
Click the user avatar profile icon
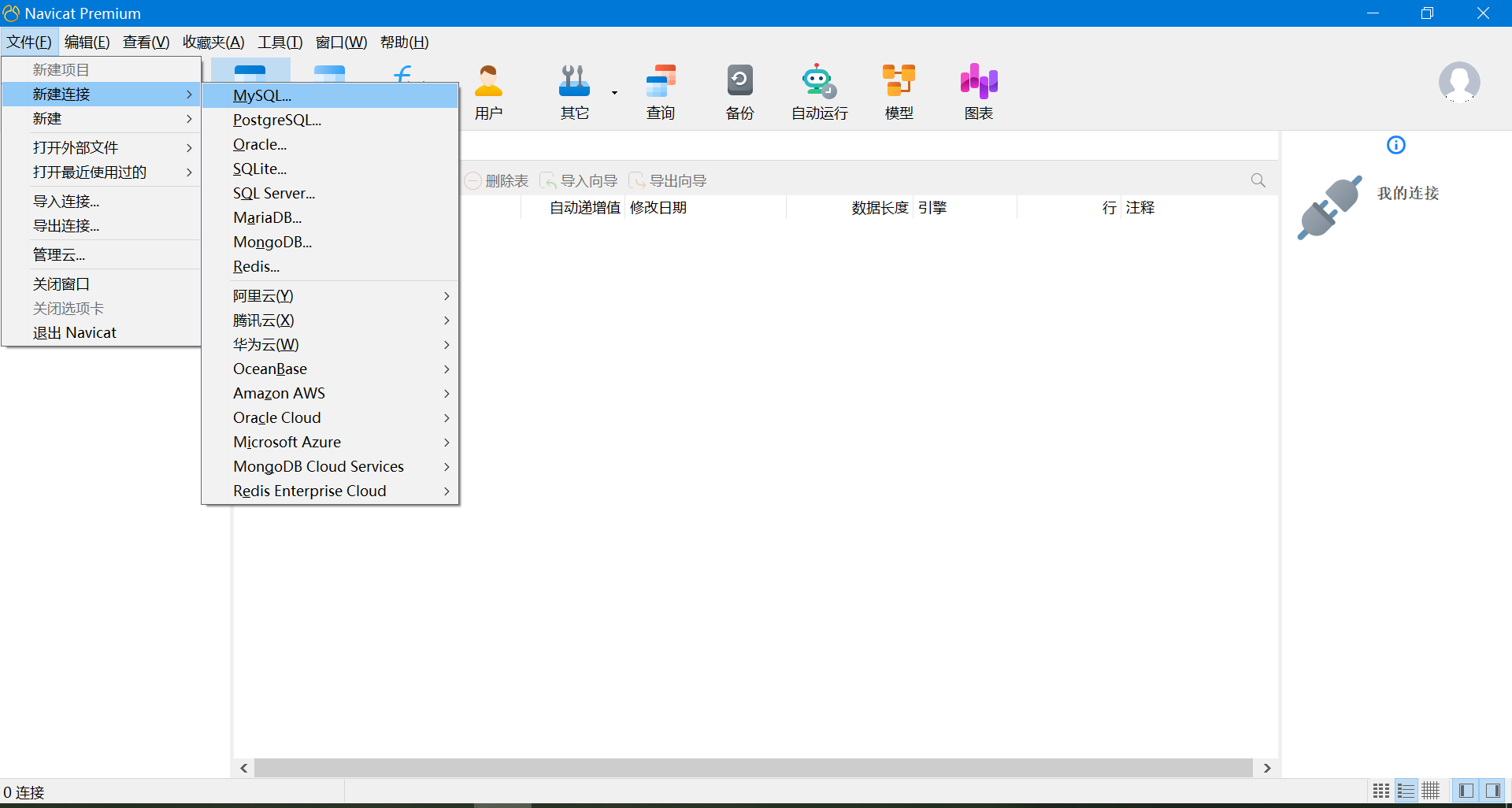(x=1459, y=83)
